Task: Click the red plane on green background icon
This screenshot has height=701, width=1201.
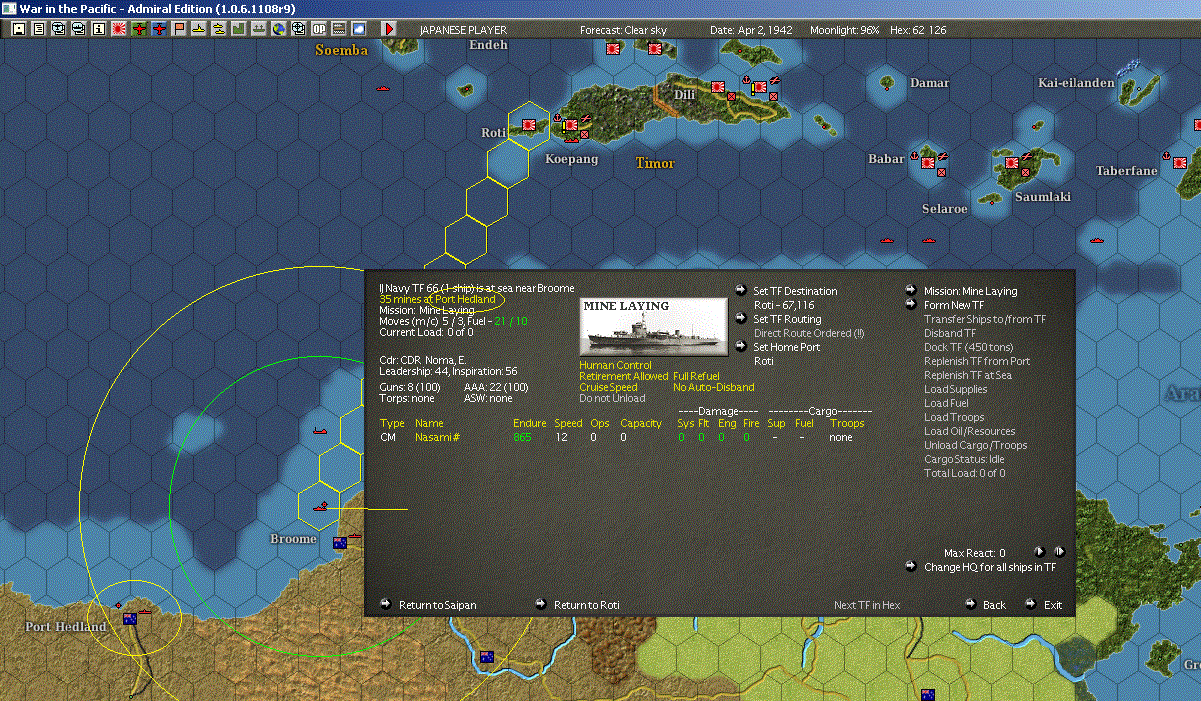Action: pyautogui.click(x=139, y=29)
